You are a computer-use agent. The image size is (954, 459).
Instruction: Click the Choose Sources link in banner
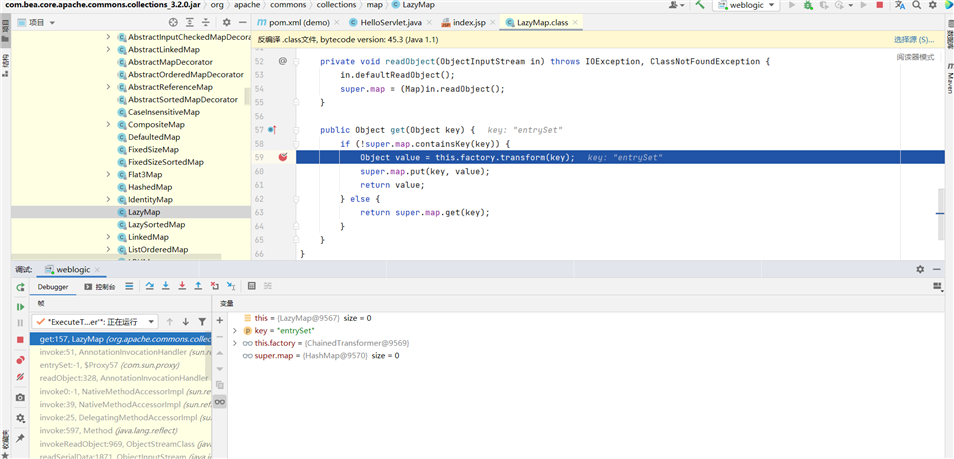(913, 40)
